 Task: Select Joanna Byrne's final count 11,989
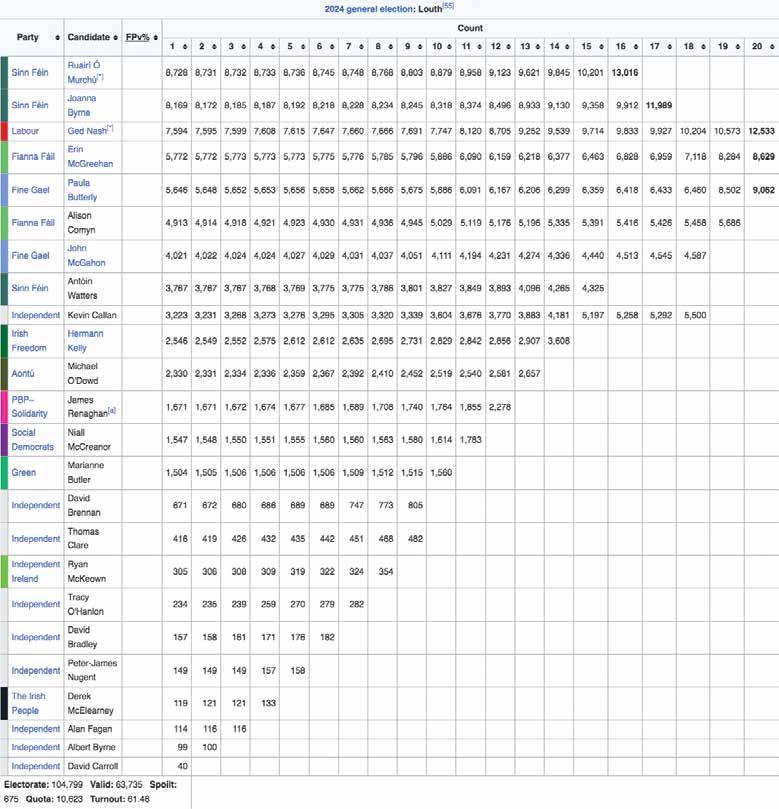[x=659, y=105]
